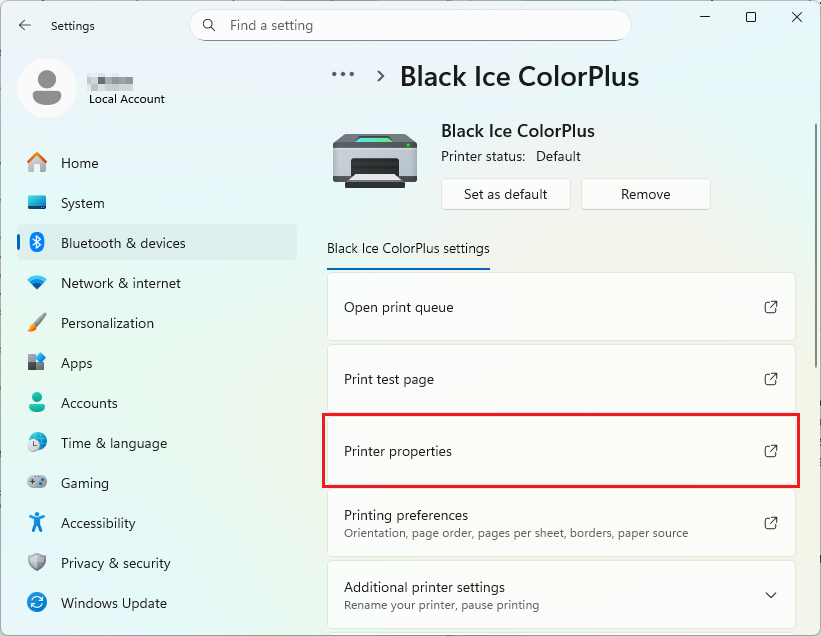821x636 pixels.
Task: Click the vertical scrollbar on the right
Action: pos(816,300)
